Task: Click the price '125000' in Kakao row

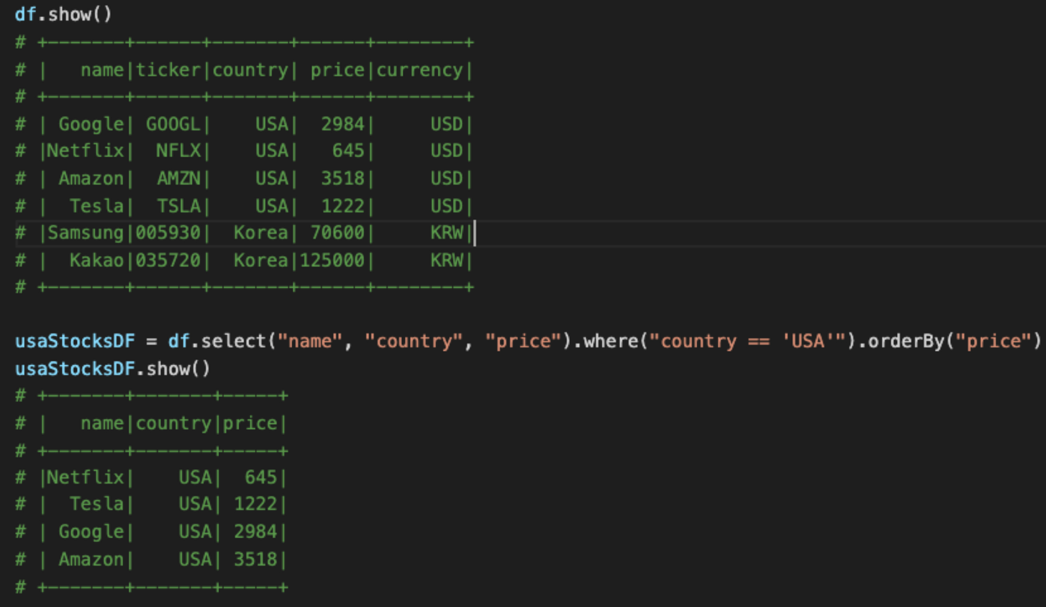Action: (332, 260)
